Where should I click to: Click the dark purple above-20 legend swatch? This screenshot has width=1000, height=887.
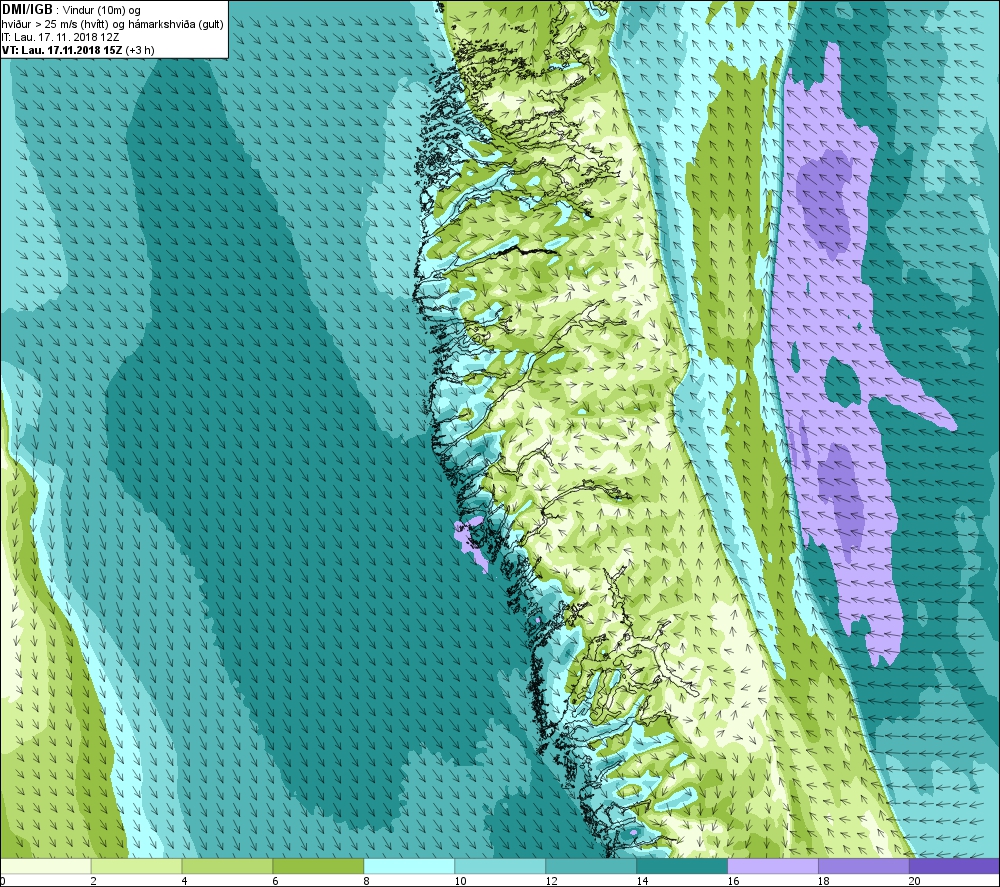955,866
